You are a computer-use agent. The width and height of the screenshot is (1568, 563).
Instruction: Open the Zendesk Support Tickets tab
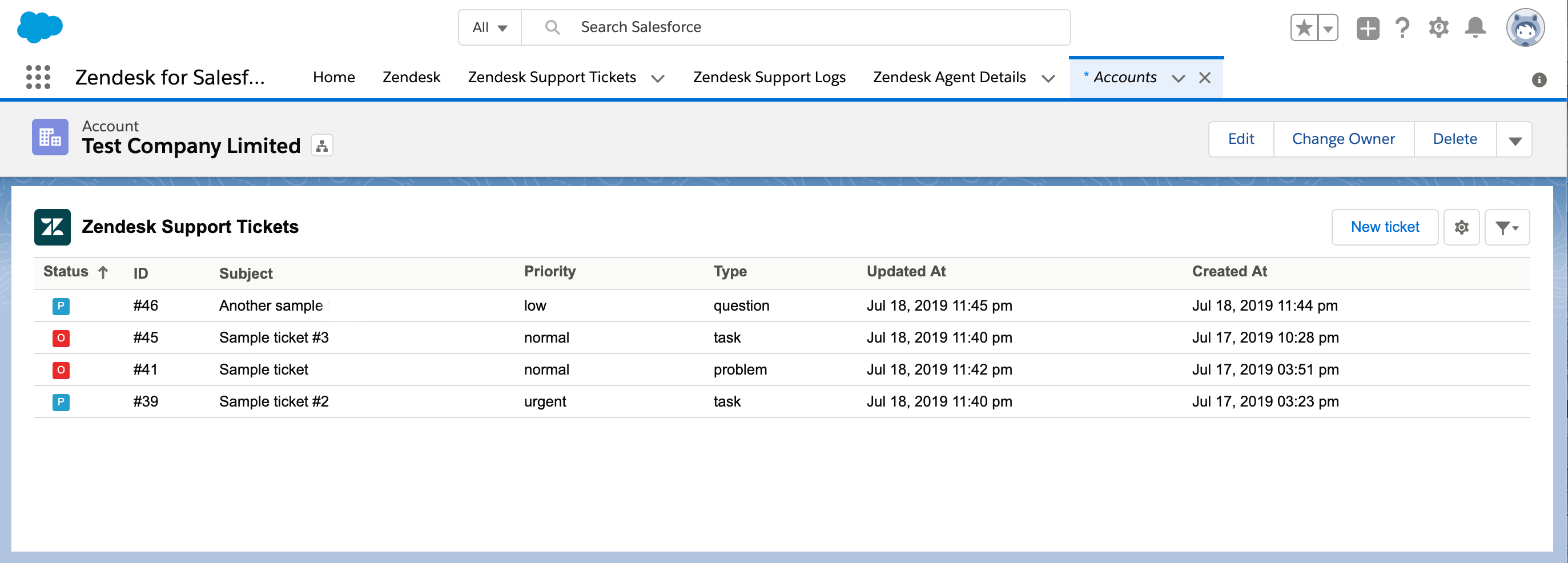pos(552,77)
